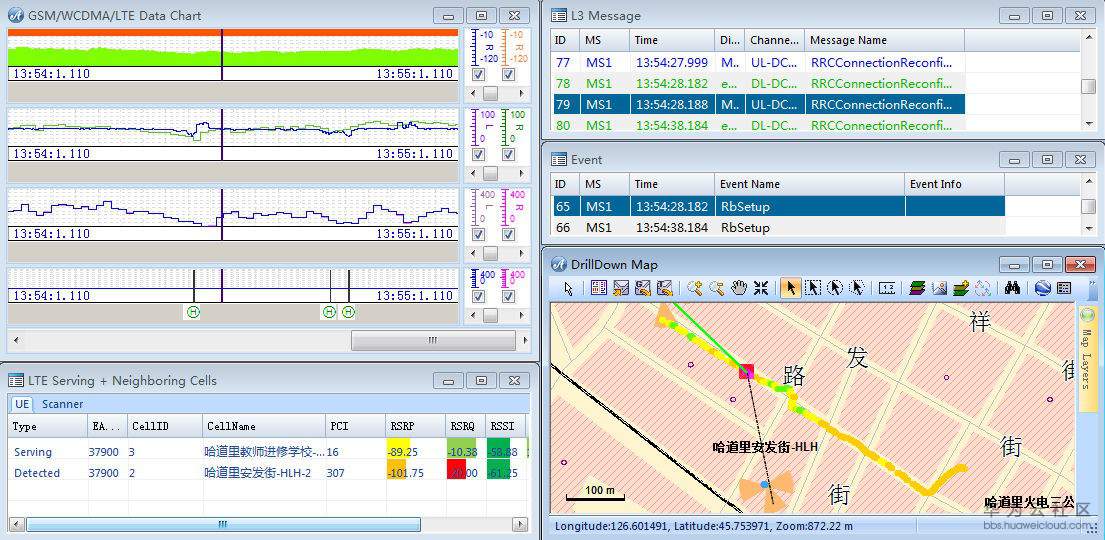Uncheck right orange checkbox under -10/-120 scale
Viewport: 1105px width, 540px height.
coord(508,75)
